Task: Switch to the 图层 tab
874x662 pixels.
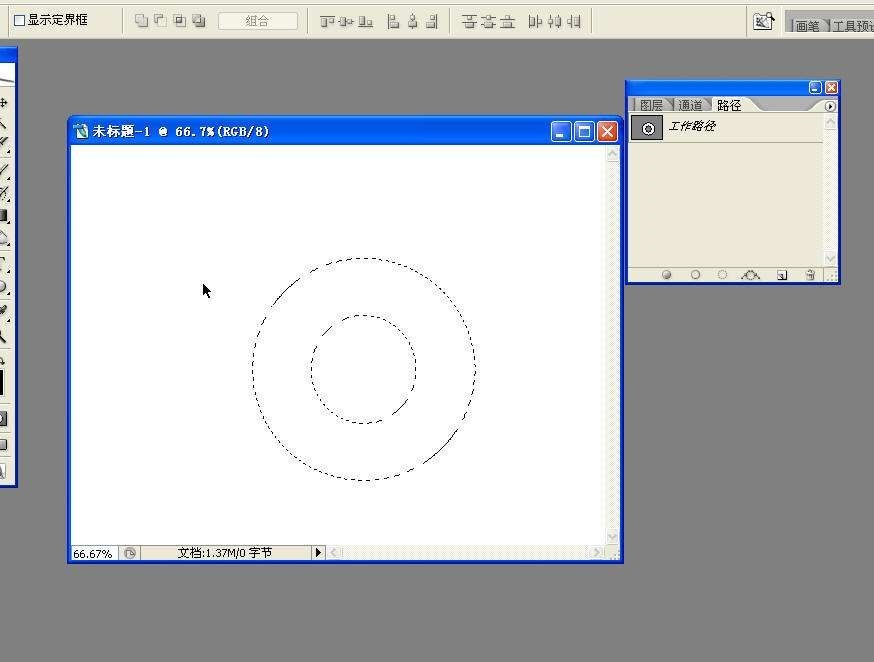Action: (653, 103)
